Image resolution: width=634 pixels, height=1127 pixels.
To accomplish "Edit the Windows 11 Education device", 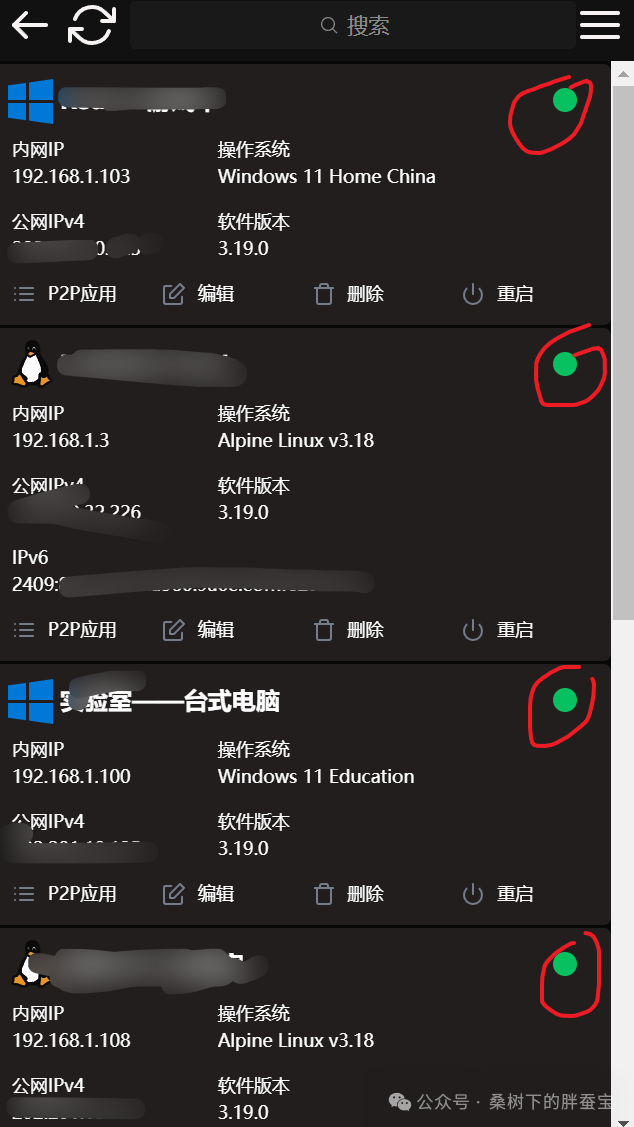I will pos(198,893).
